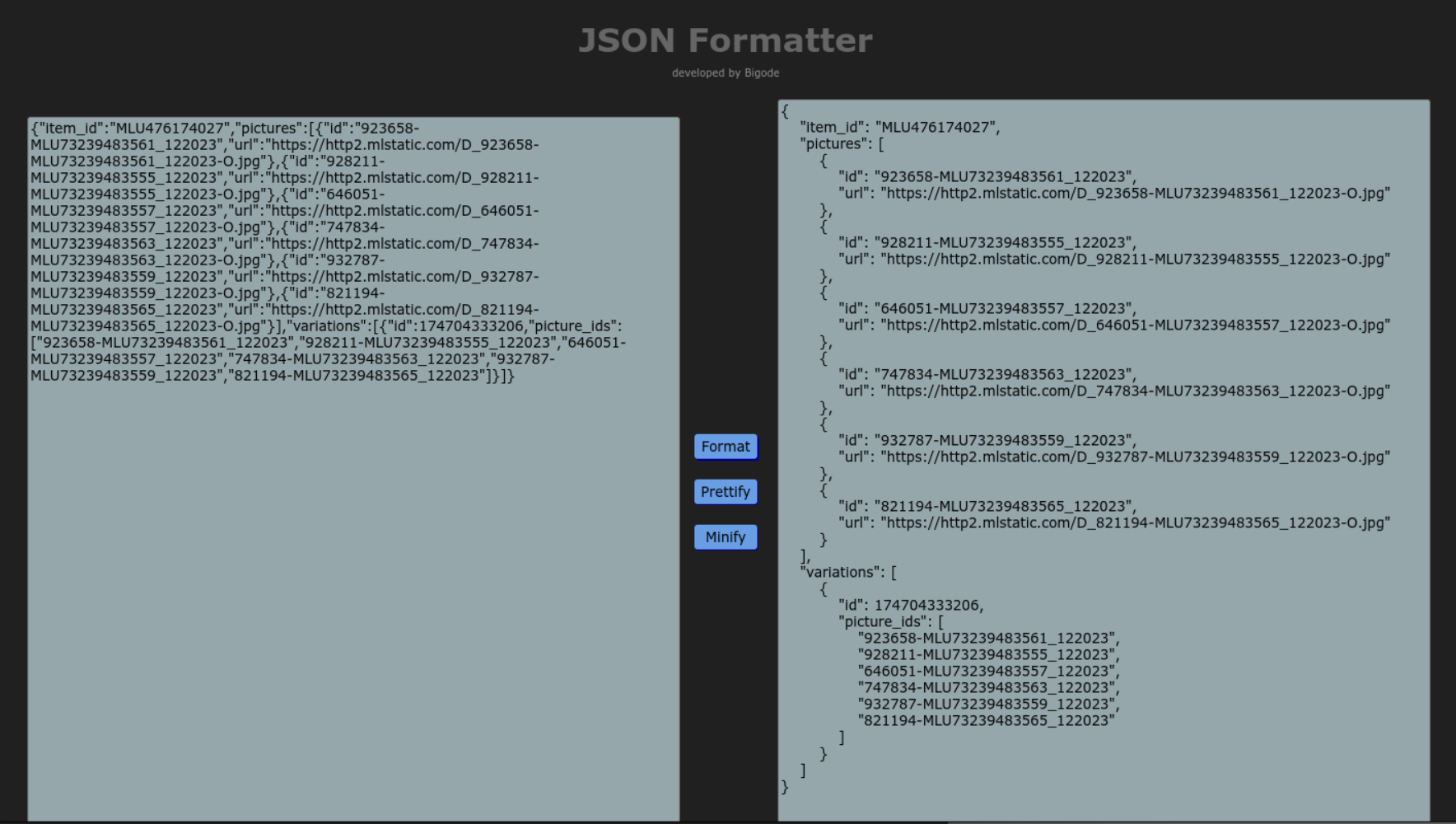Click the url line for D_821194 image
This screenshot has height=824, width=1456.
[1114, 522]
